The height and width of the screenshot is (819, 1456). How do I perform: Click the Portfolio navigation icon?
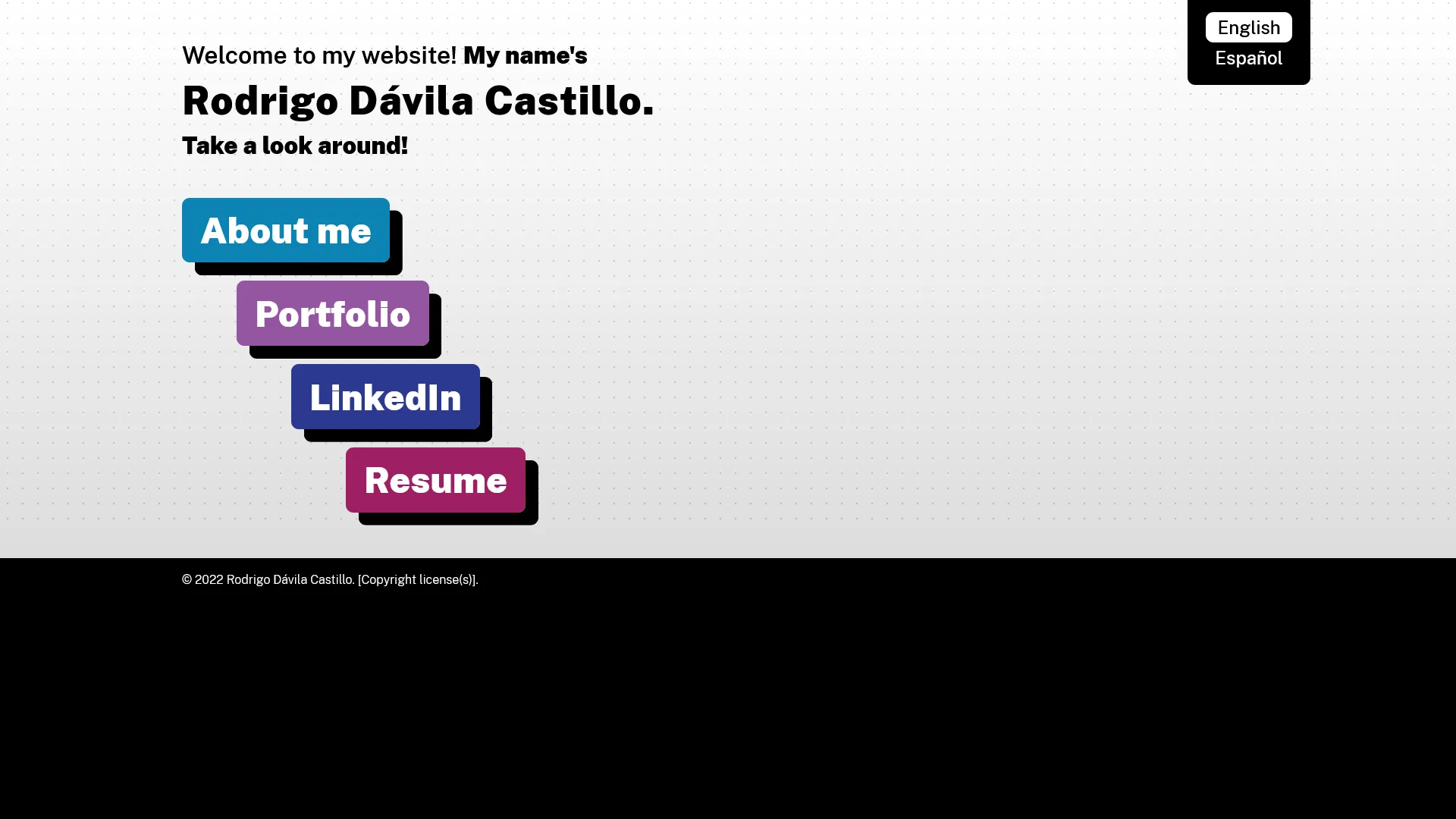pyautogui.click(x=333, y=313)
